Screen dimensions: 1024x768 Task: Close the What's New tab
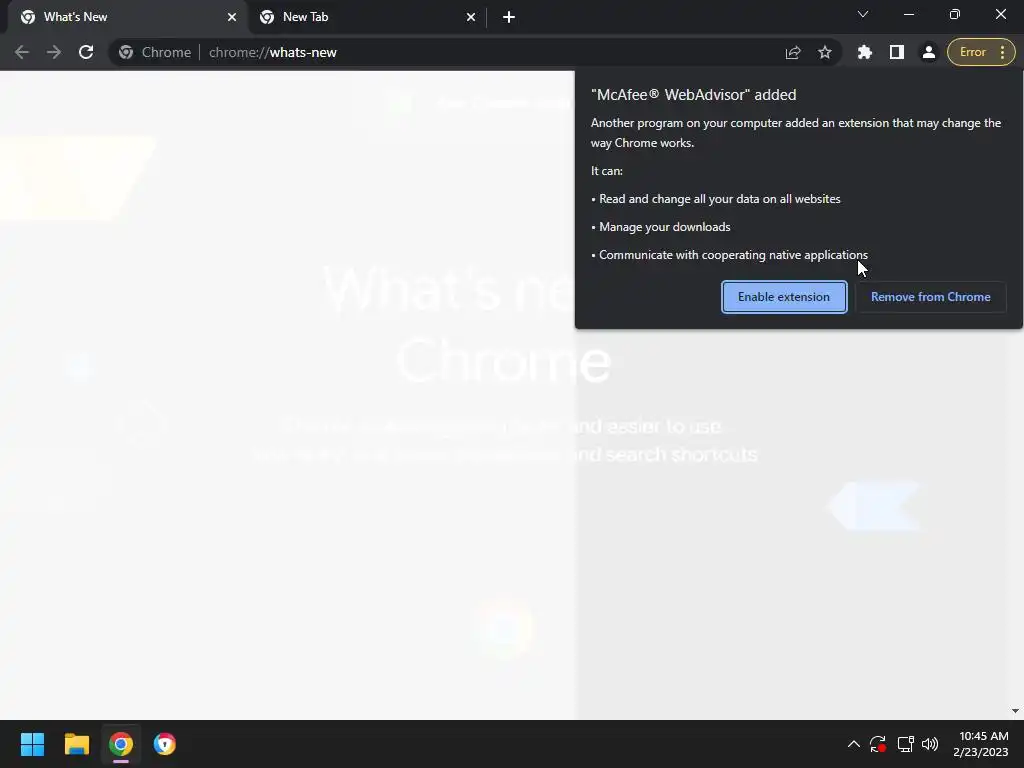[232, 17]
